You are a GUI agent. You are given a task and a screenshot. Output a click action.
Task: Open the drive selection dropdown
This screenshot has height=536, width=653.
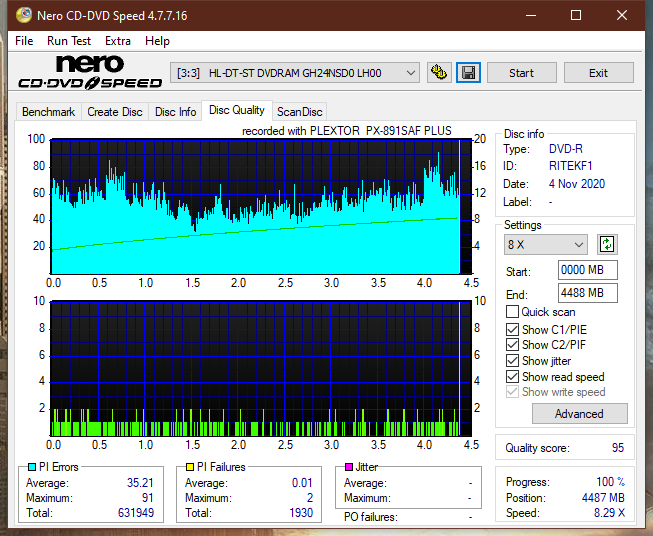click(295, 73)
